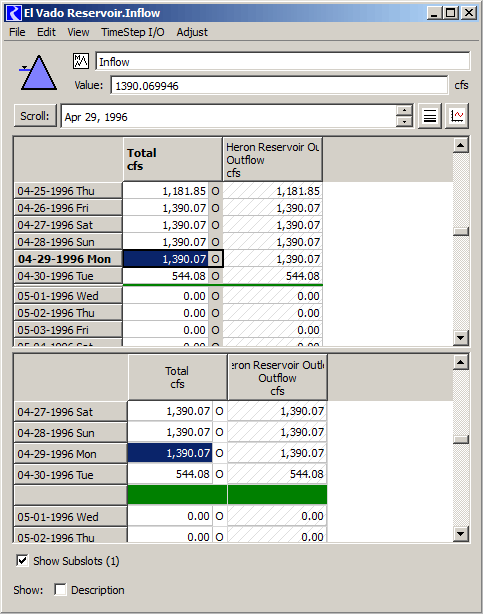Select upper row 04-27-1996 Sat header
This screenshot has width=483, height=614.
click(x=68, y=225)
